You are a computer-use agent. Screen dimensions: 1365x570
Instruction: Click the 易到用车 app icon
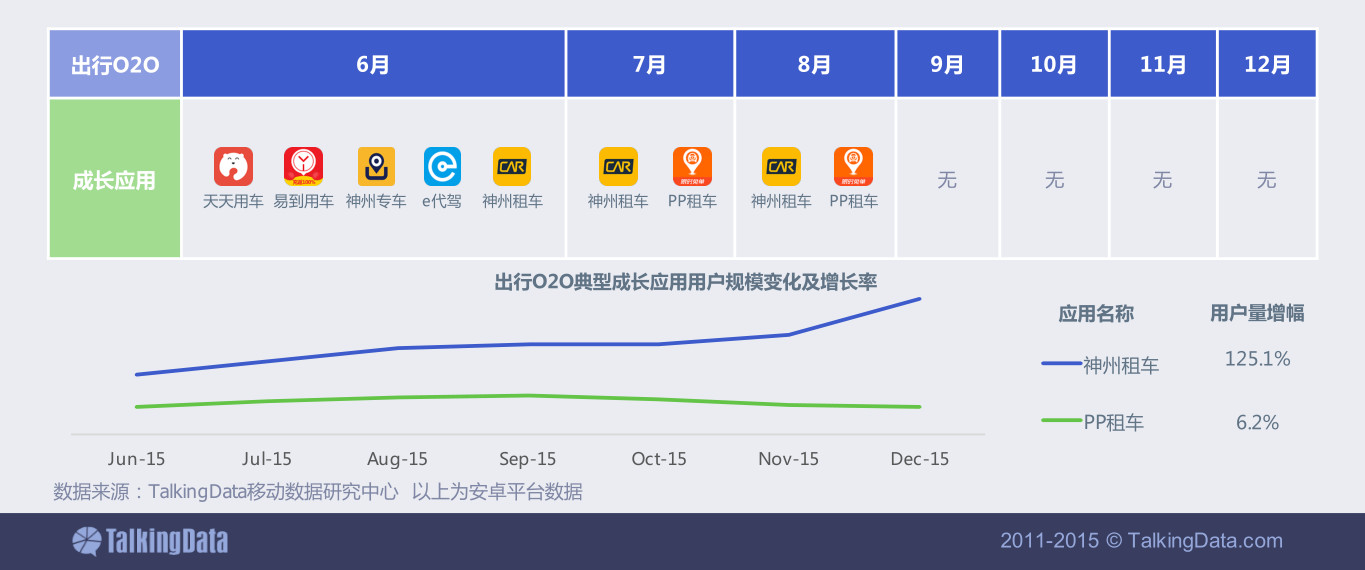point(303,166)
